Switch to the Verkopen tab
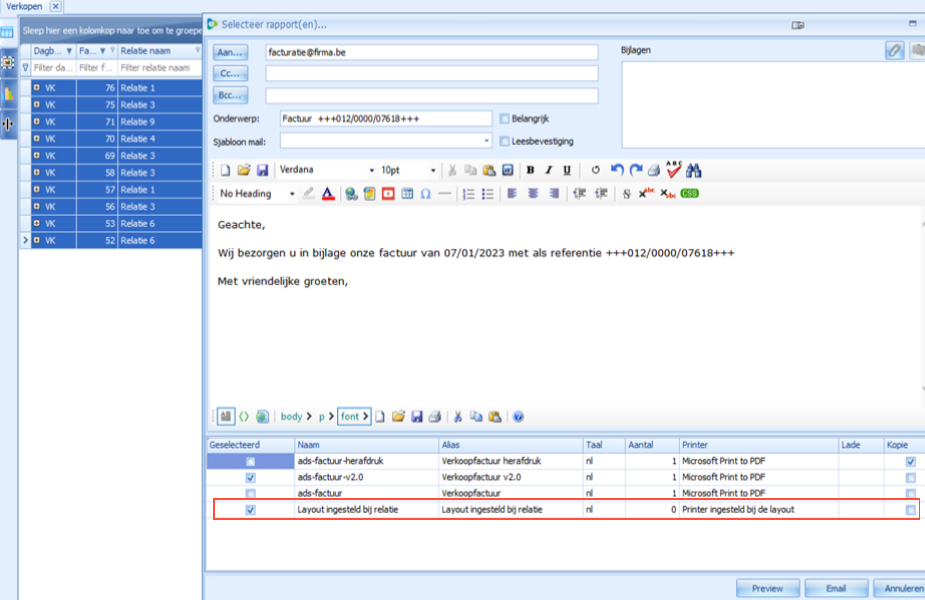This screenshot has height=600, width=925. tap(24, 6)
